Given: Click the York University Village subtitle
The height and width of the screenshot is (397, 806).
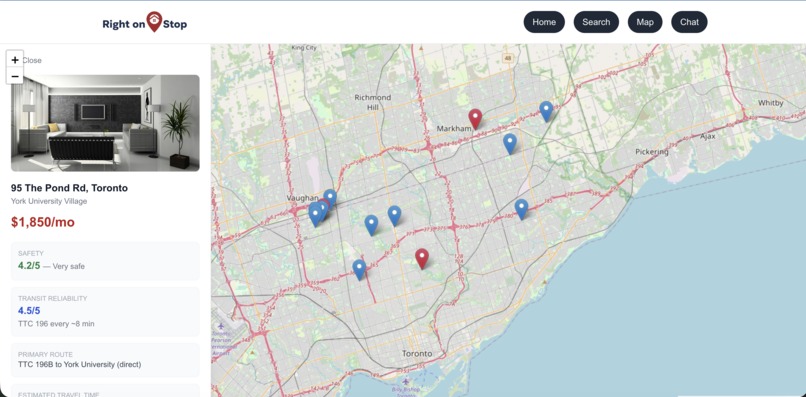Looking at the screenshot, I should (49, 201).
